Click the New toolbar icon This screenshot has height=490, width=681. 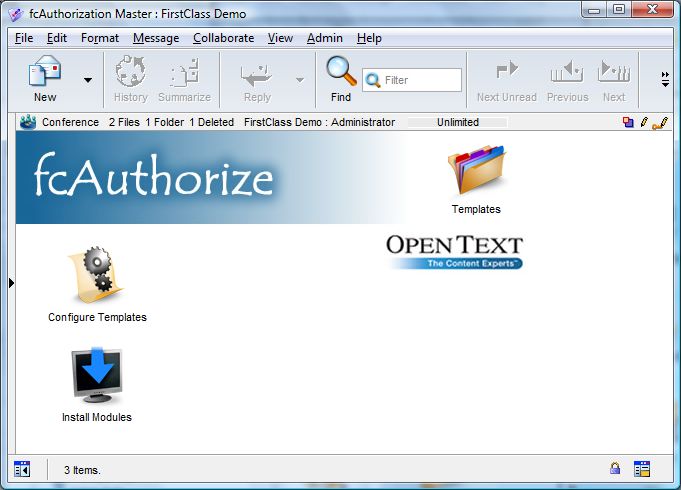click(45, 72)
